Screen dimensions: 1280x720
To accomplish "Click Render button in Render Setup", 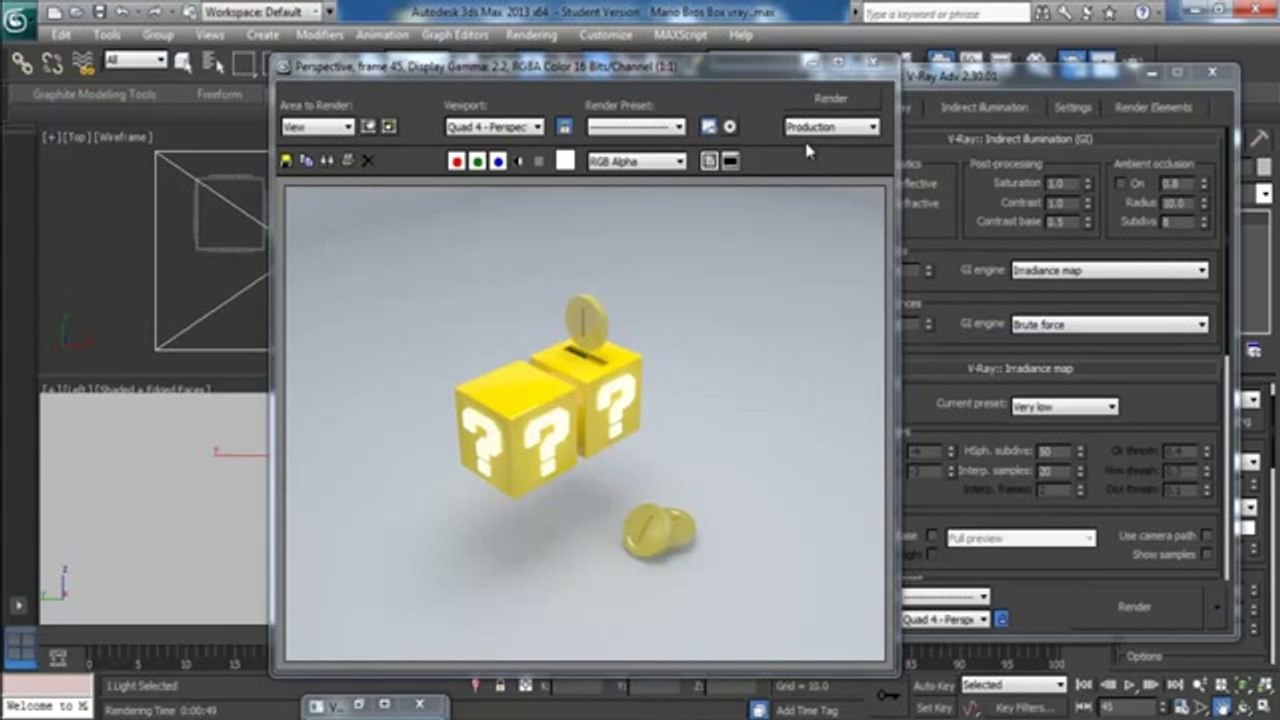I will tap(1134, 607).
